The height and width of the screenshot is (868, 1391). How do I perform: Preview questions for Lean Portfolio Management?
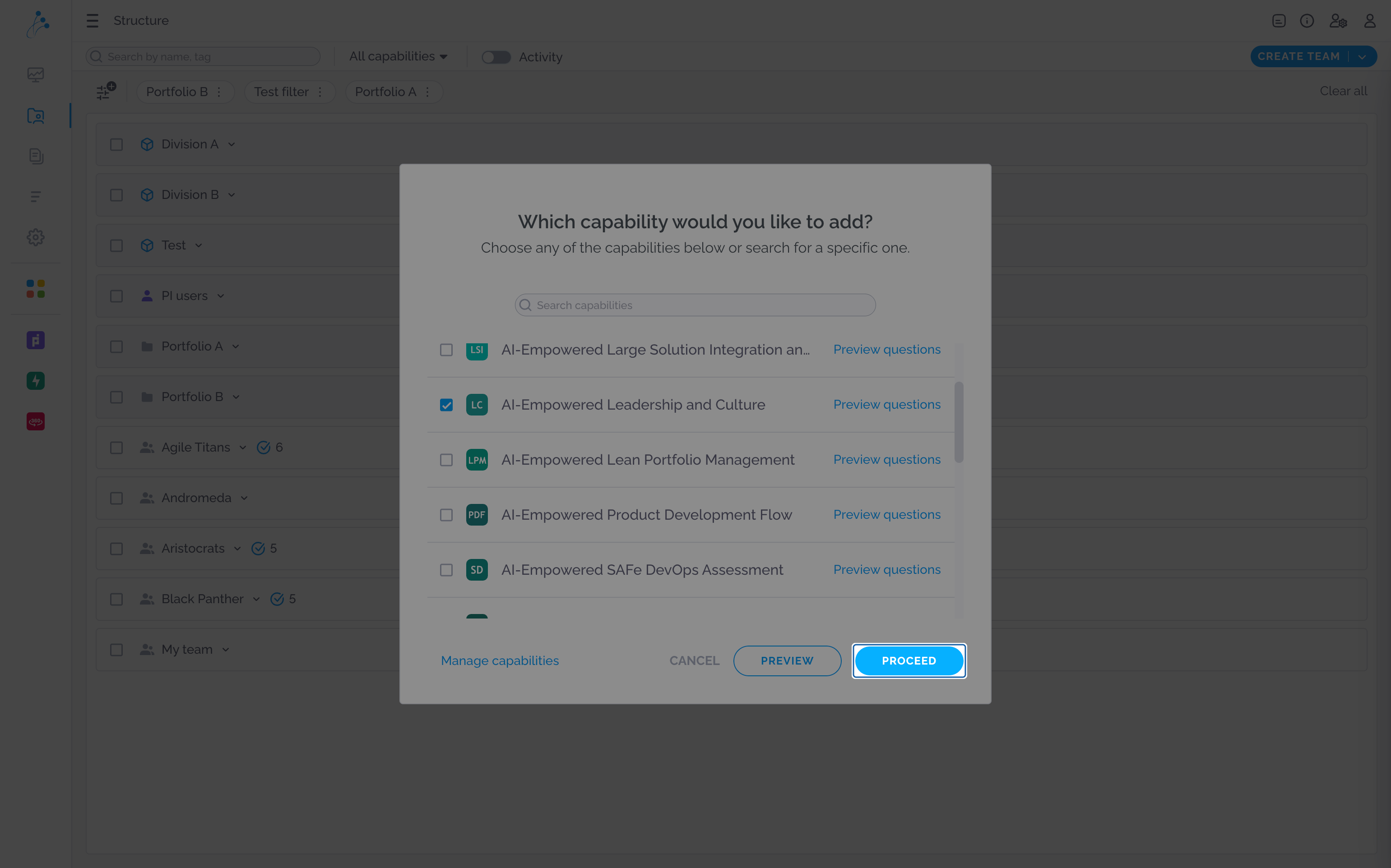[887, 460]
